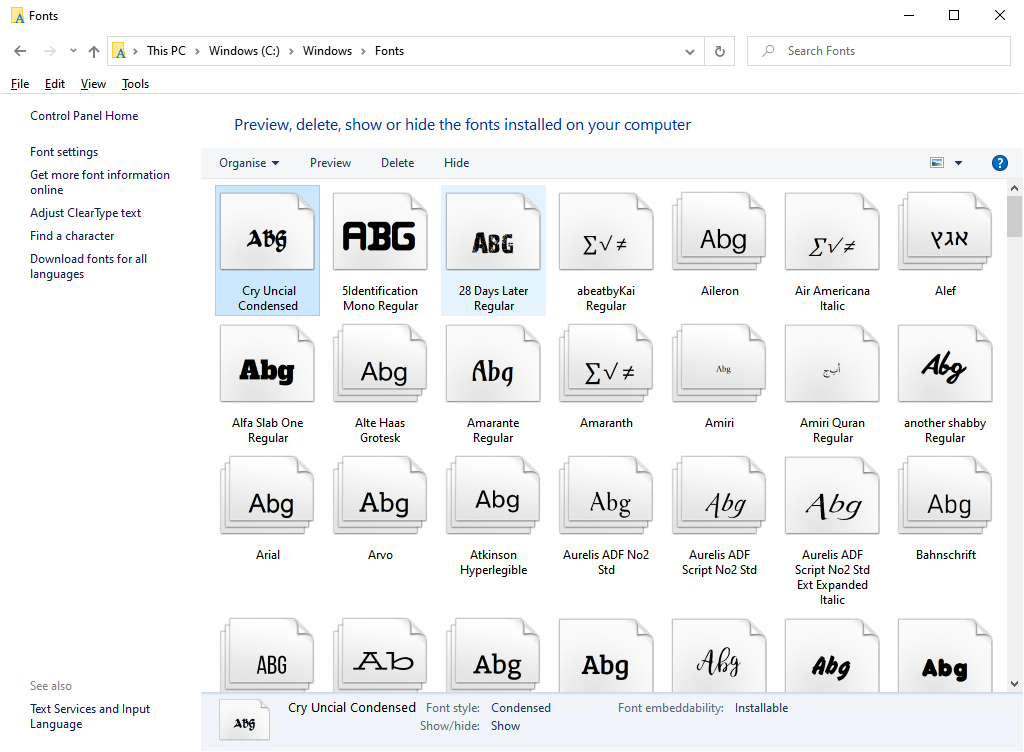
Task: Open the File menu
Action: tap(20, 84)
